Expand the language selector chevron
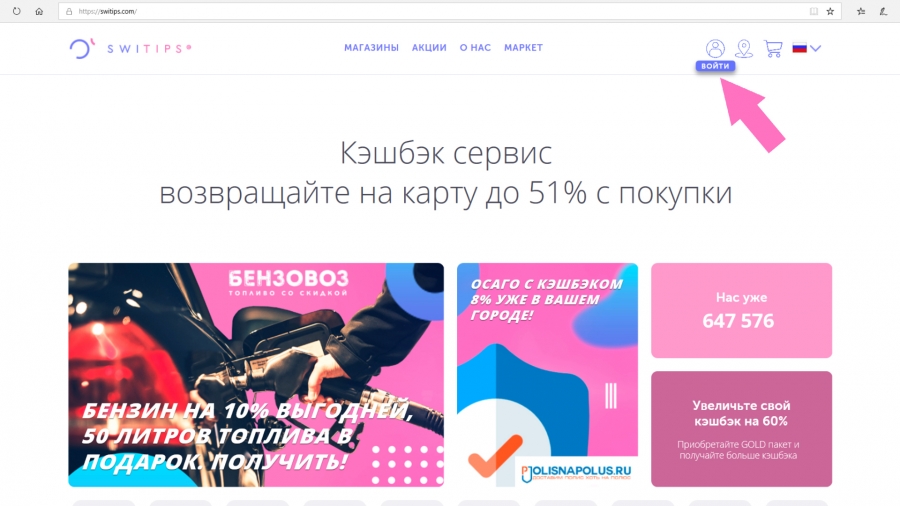Viewport: 900px width, 506px height. [x=816, y=48]
